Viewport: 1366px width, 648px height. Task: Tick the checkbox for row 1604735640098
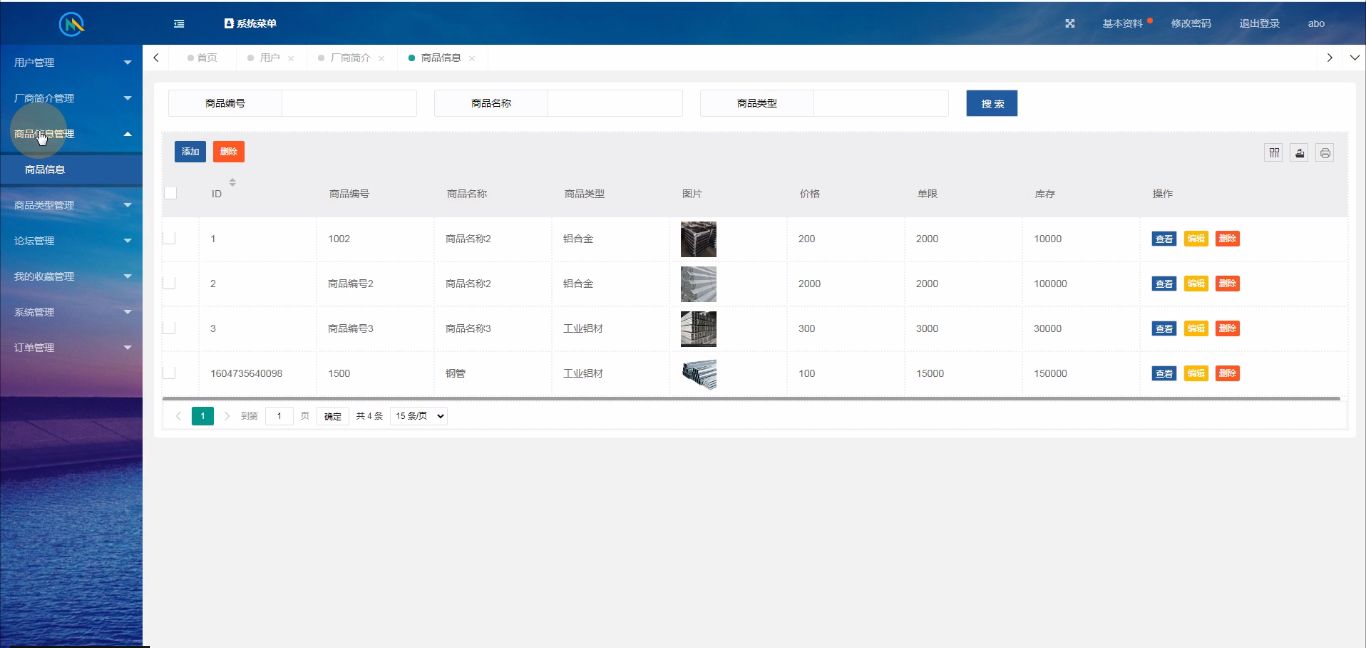click(169, 372)
